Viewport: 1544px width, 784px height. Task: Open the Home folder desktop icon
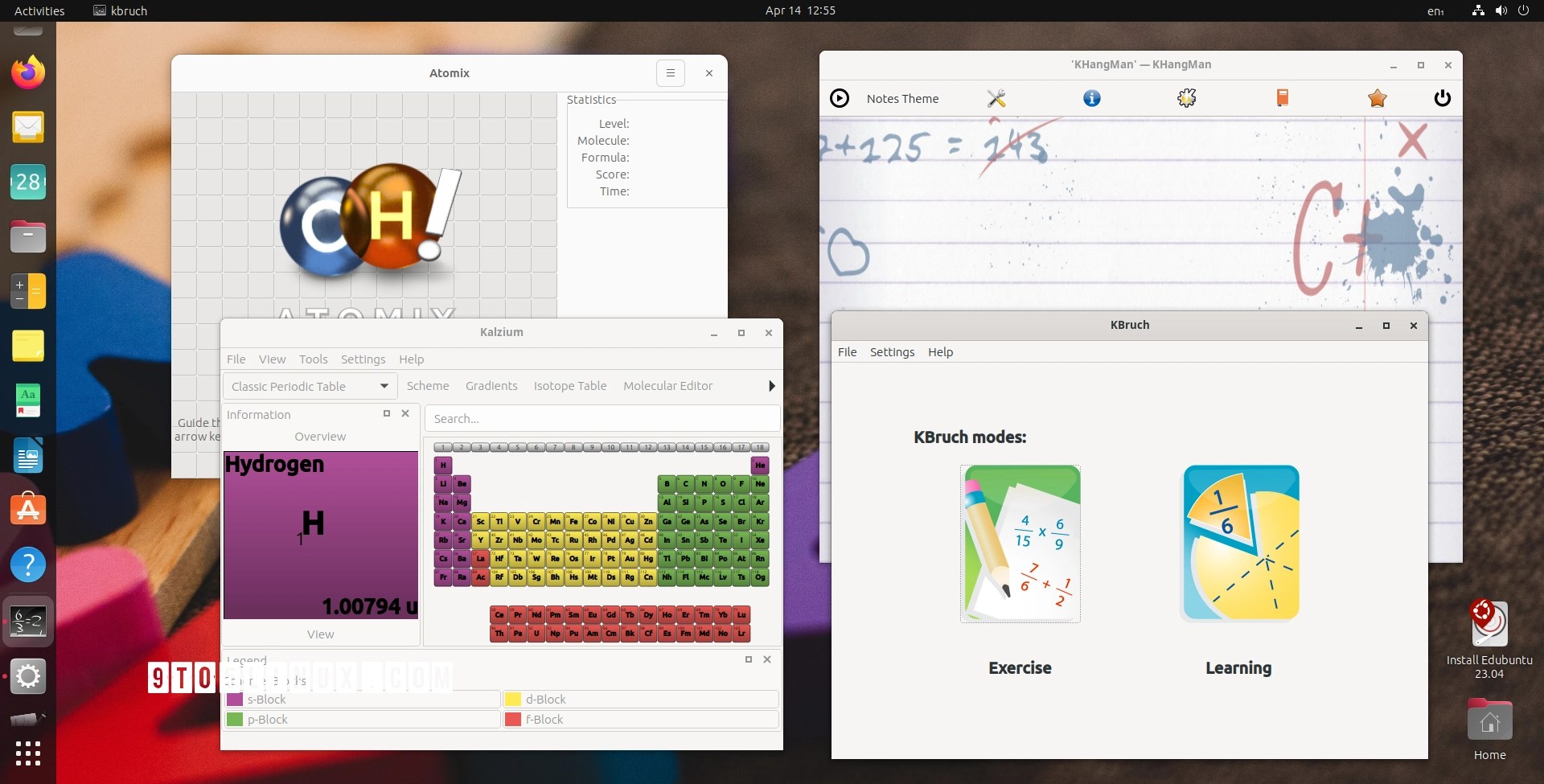pos(1489,730)
